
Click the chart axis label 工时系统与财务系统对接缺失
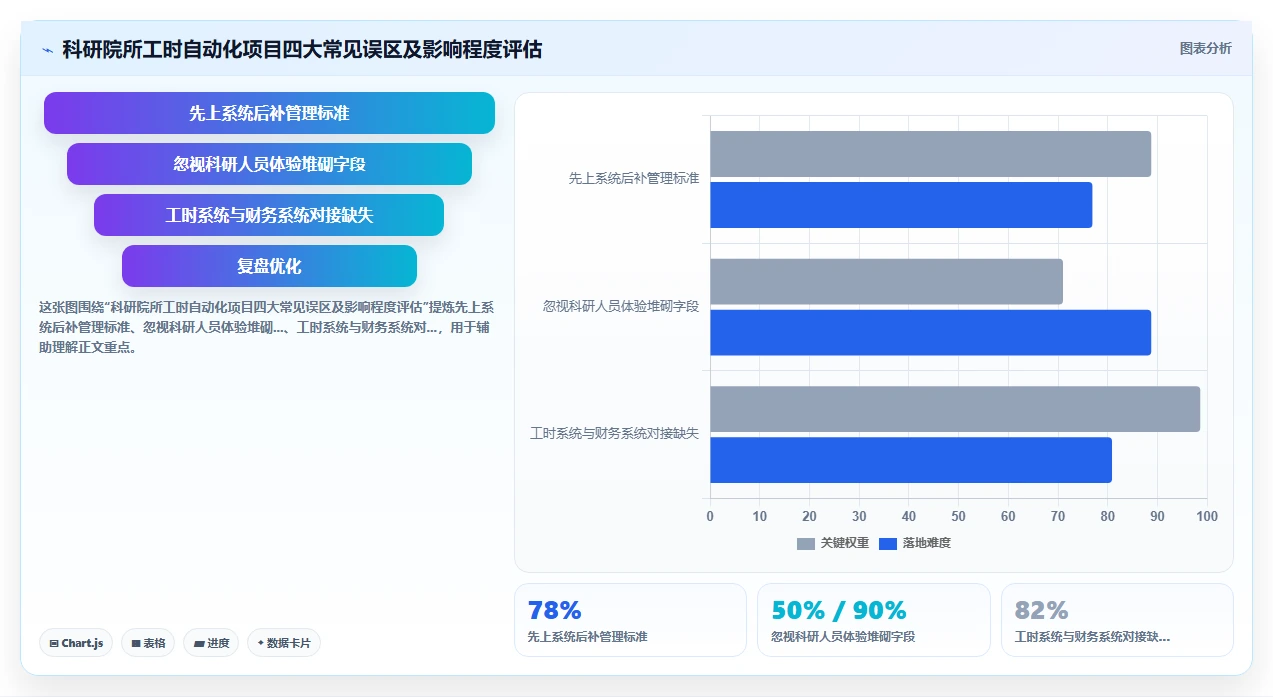click(615, 434)
